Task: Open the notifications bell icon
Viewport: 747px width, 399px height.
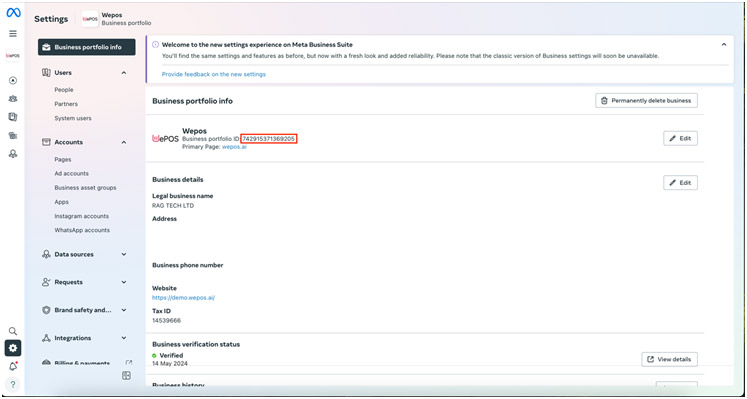Action: 13,366
